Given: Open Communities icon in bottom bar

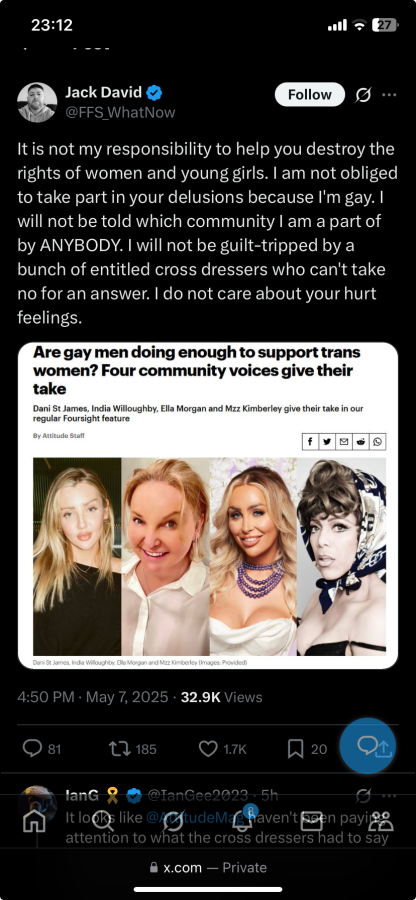Looking at the screenshot, I should point(381,821).
